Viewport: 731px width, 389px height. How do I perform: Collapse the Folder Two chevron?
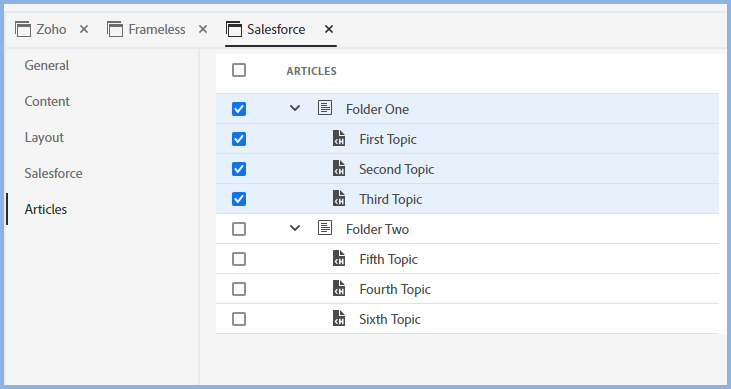295,228
